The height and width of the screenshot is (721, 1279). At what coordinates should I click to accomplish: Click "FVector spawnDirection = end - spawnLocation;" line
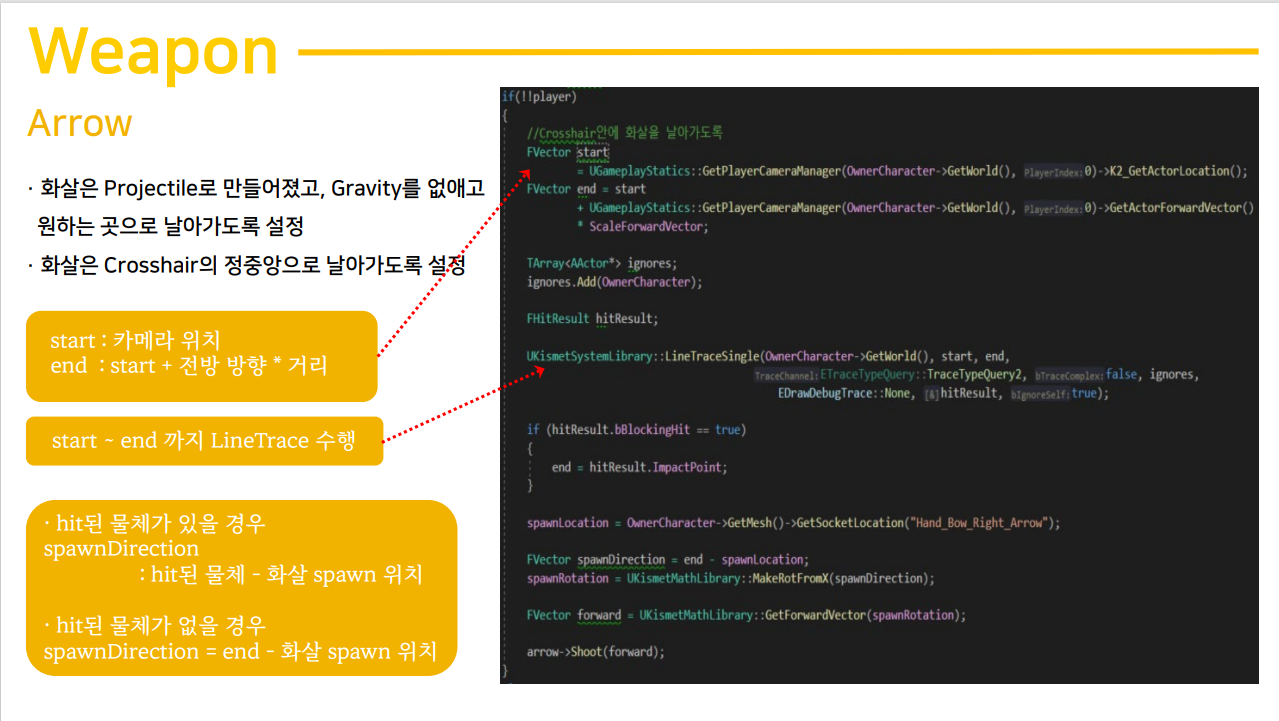coord(668,560)
